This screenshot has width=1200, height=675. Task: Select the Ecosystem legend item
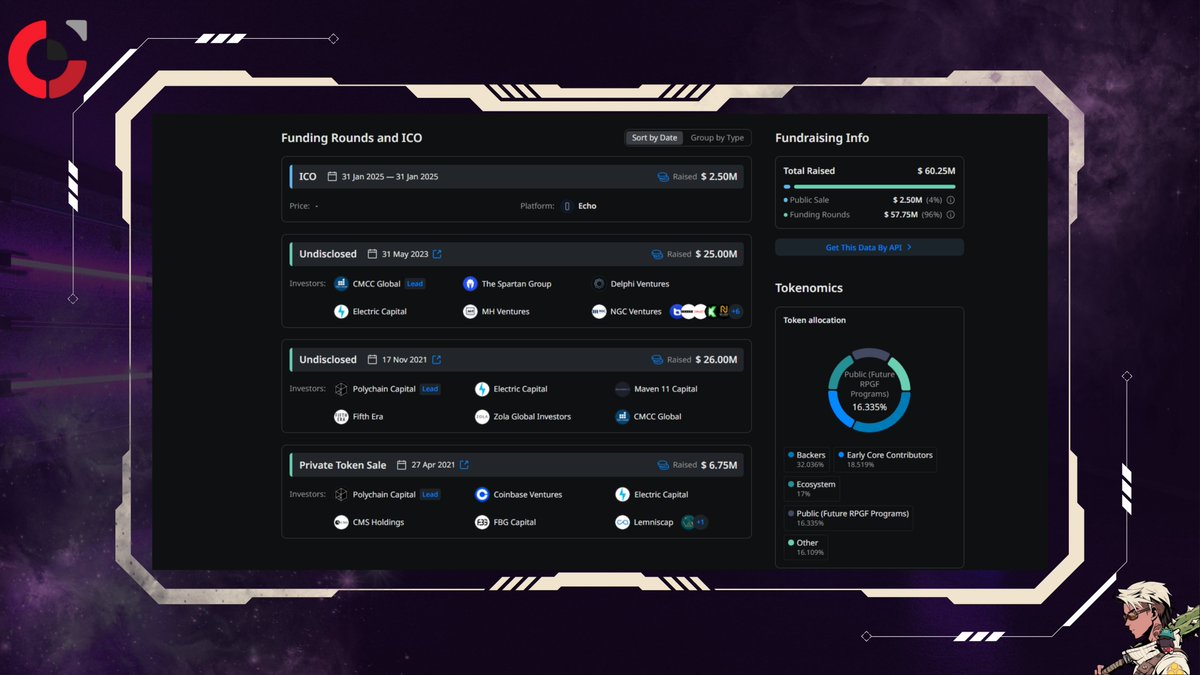812,488
